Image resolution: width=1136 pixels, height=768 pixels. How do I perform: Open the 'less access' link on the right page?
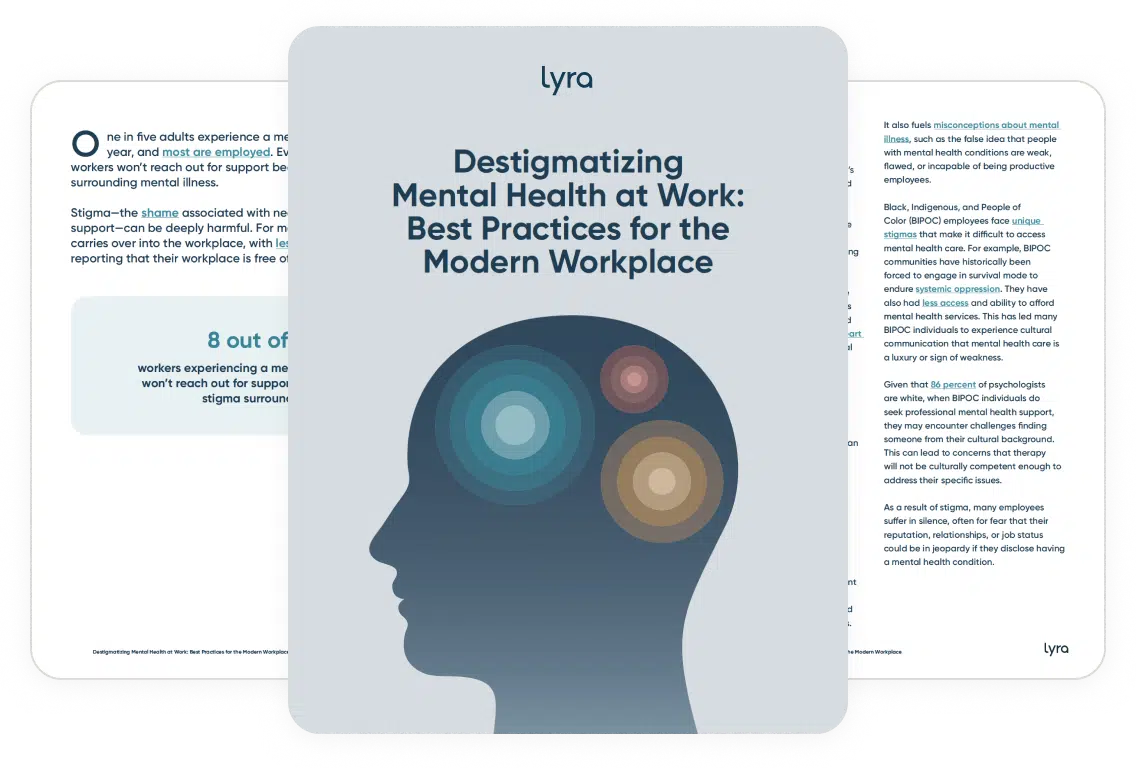tap(945, 303)
